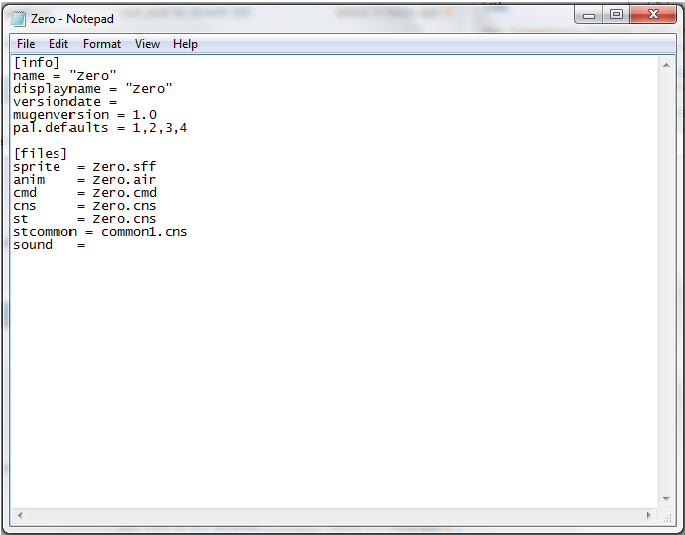
Task: Close the Zero Notepad window
Action: coord(653,15)
